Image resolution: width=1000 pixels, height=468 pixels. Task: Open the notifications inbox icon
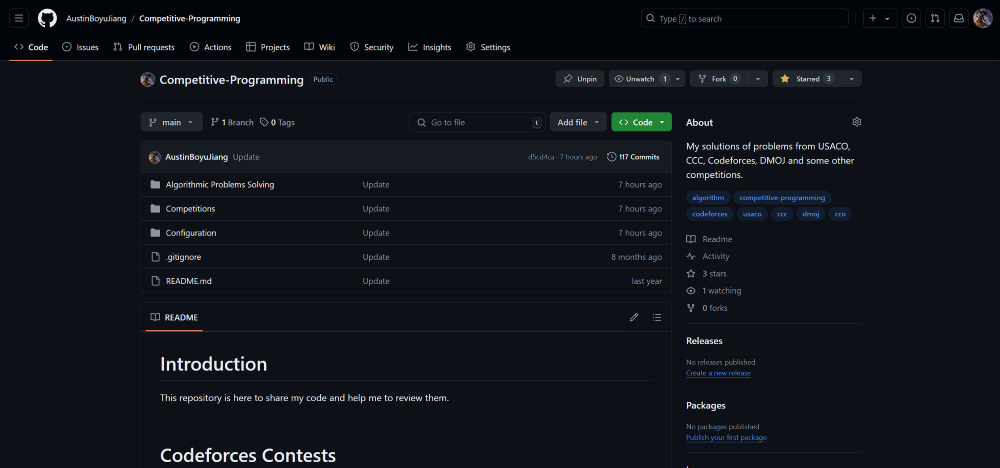click(x=958, y=18)
